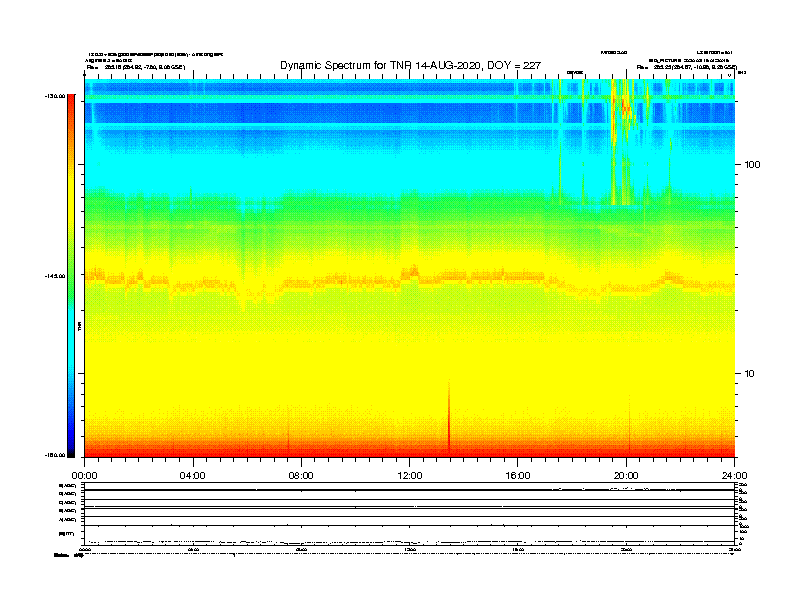Click the 24:00 time axis label

click(x=734, y=476)
